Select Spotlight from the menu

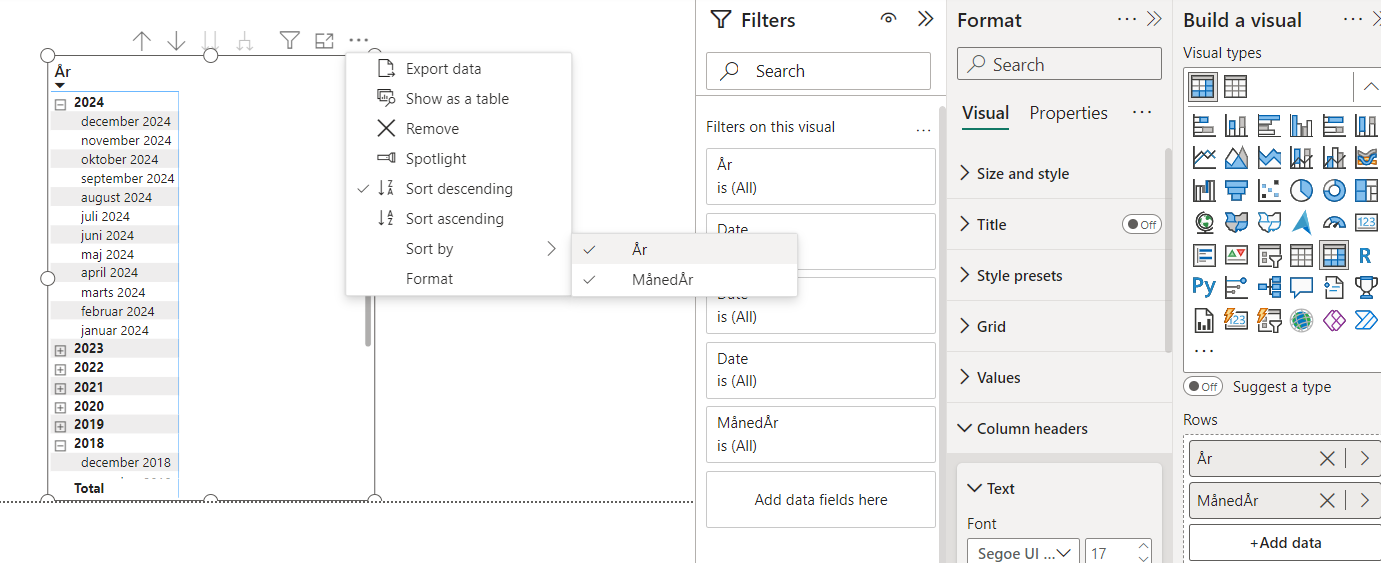click(x=458, y=159)
